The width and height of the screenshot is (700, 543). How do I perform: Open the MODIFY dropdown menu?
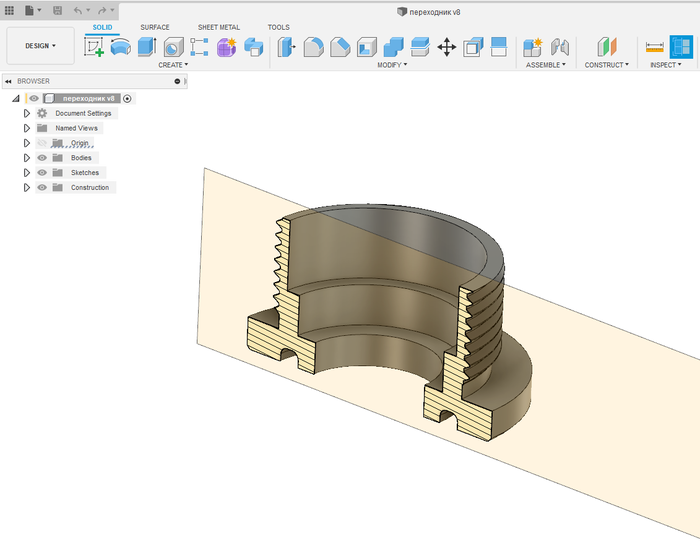392,65
